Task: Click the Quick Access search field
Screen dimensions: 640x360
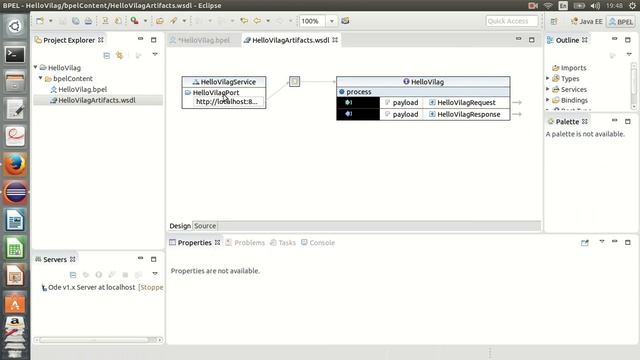Action: click(x=512, y=21)
